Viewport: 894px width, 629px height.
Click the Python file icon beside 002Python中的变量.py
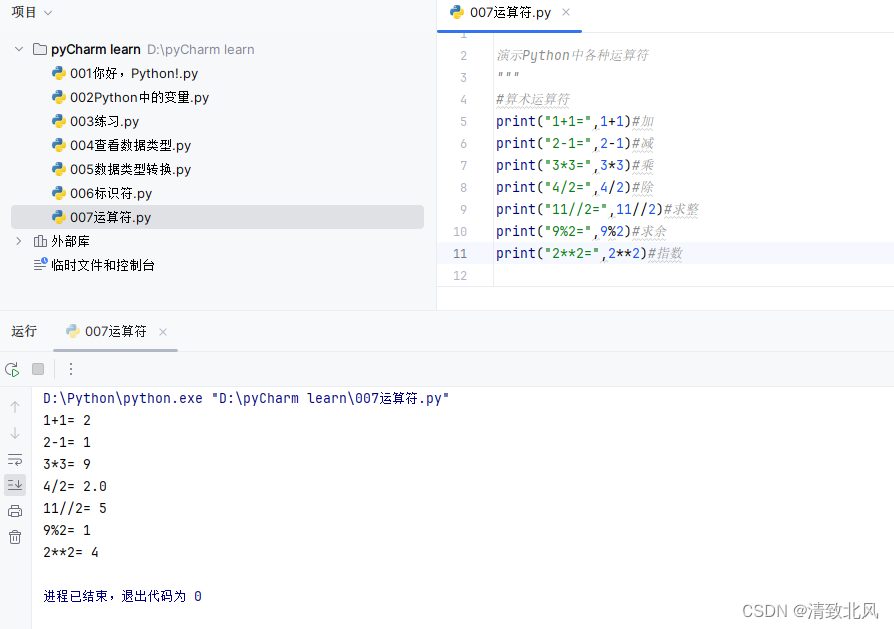[x=58, y=97]
